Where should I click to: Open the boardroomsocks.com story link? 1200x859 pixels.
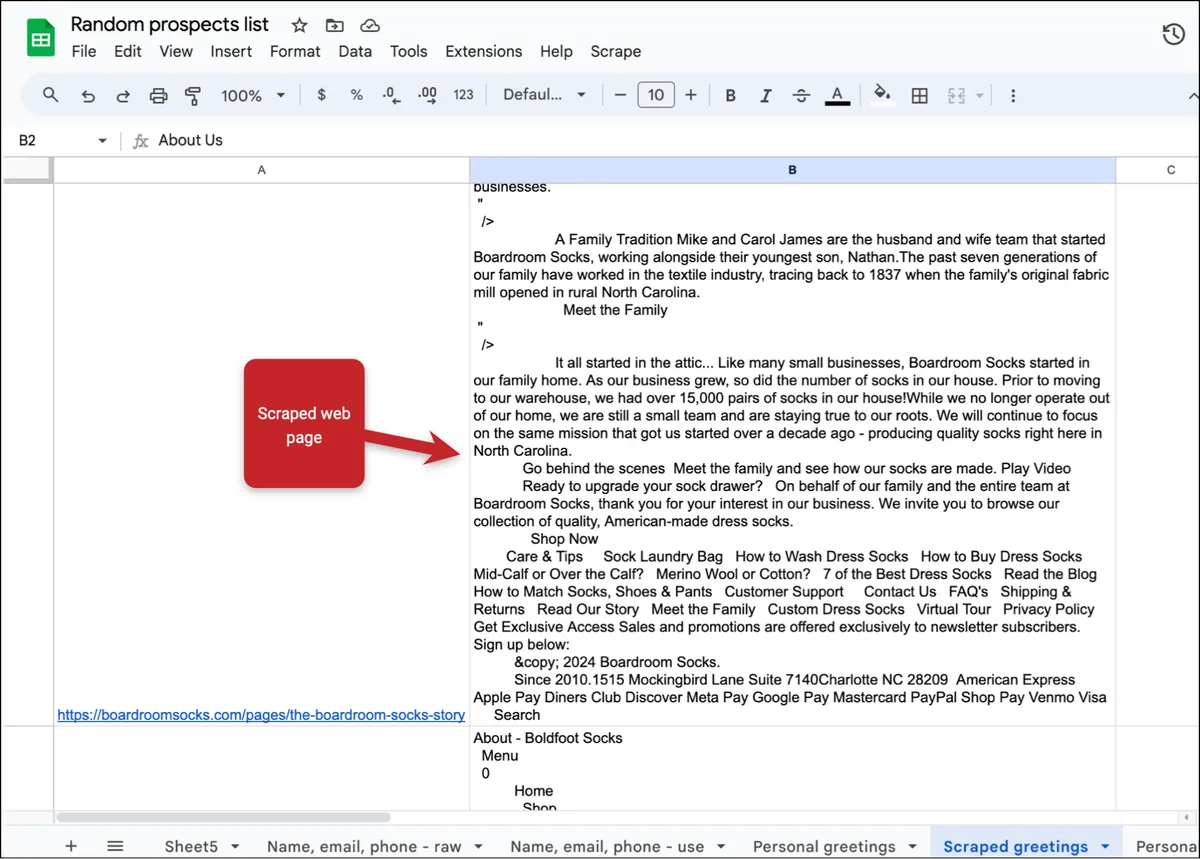261,715
